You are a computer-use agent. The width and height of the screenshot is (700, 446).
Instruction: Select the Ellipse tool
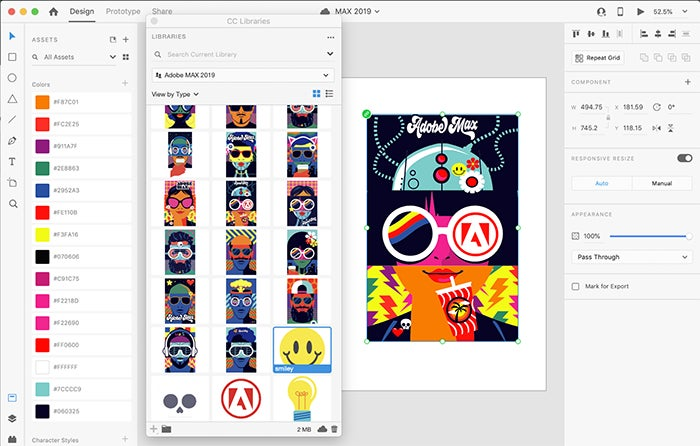coord(12,78)
